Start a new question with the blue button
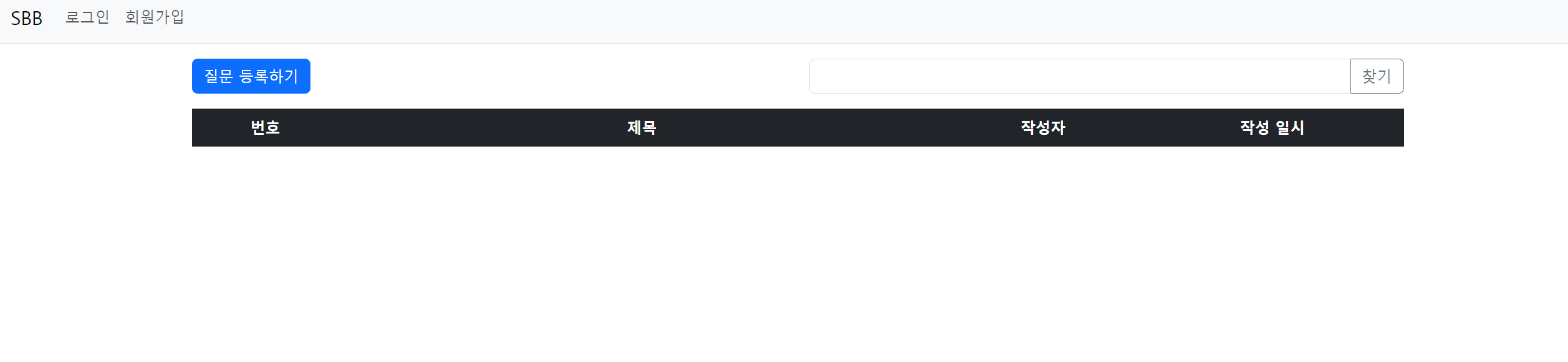This screenshot has height=362, width=1568. 251,76
